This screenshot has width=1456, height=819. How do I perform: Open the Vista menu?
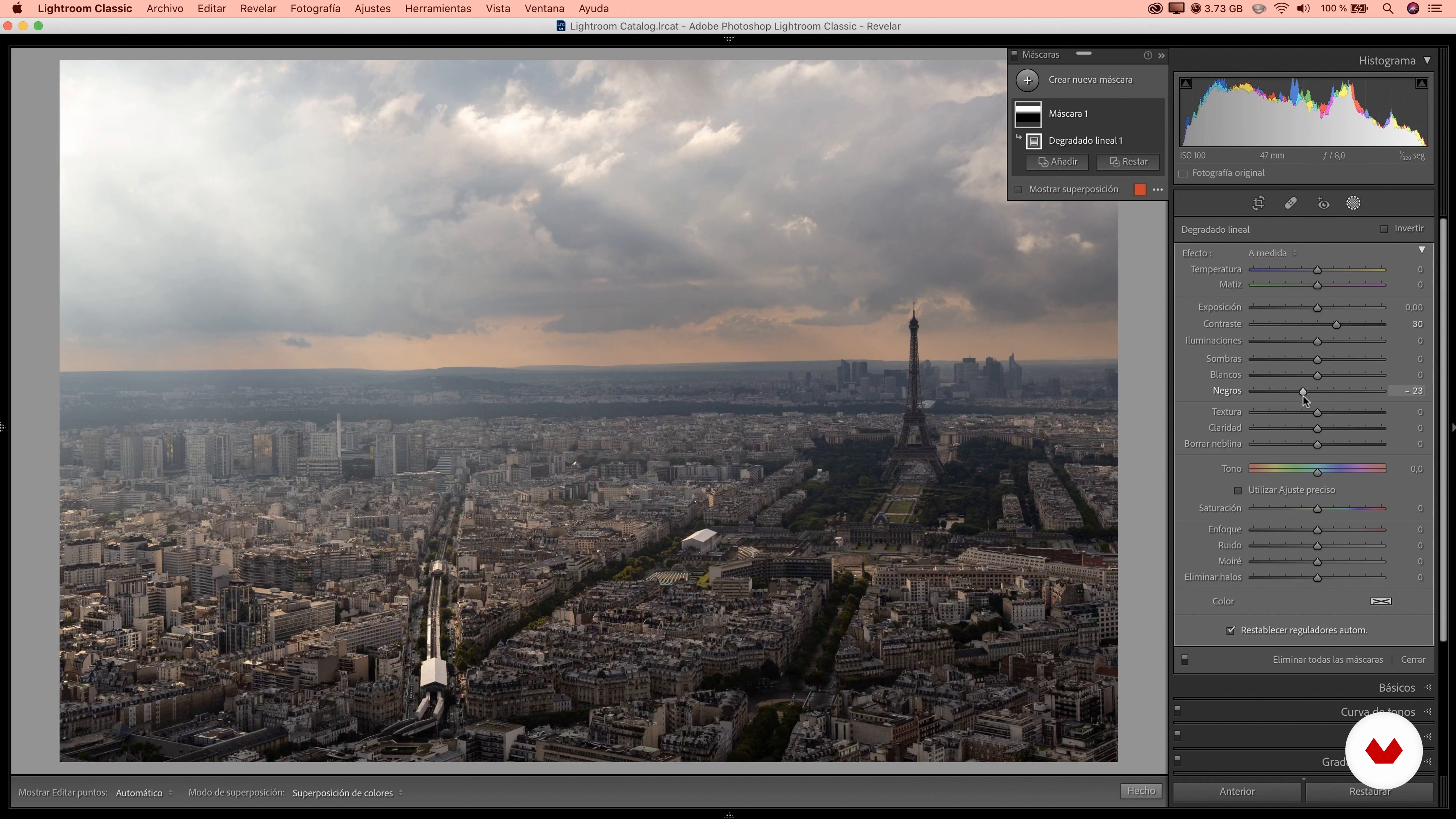coord(498,8)
